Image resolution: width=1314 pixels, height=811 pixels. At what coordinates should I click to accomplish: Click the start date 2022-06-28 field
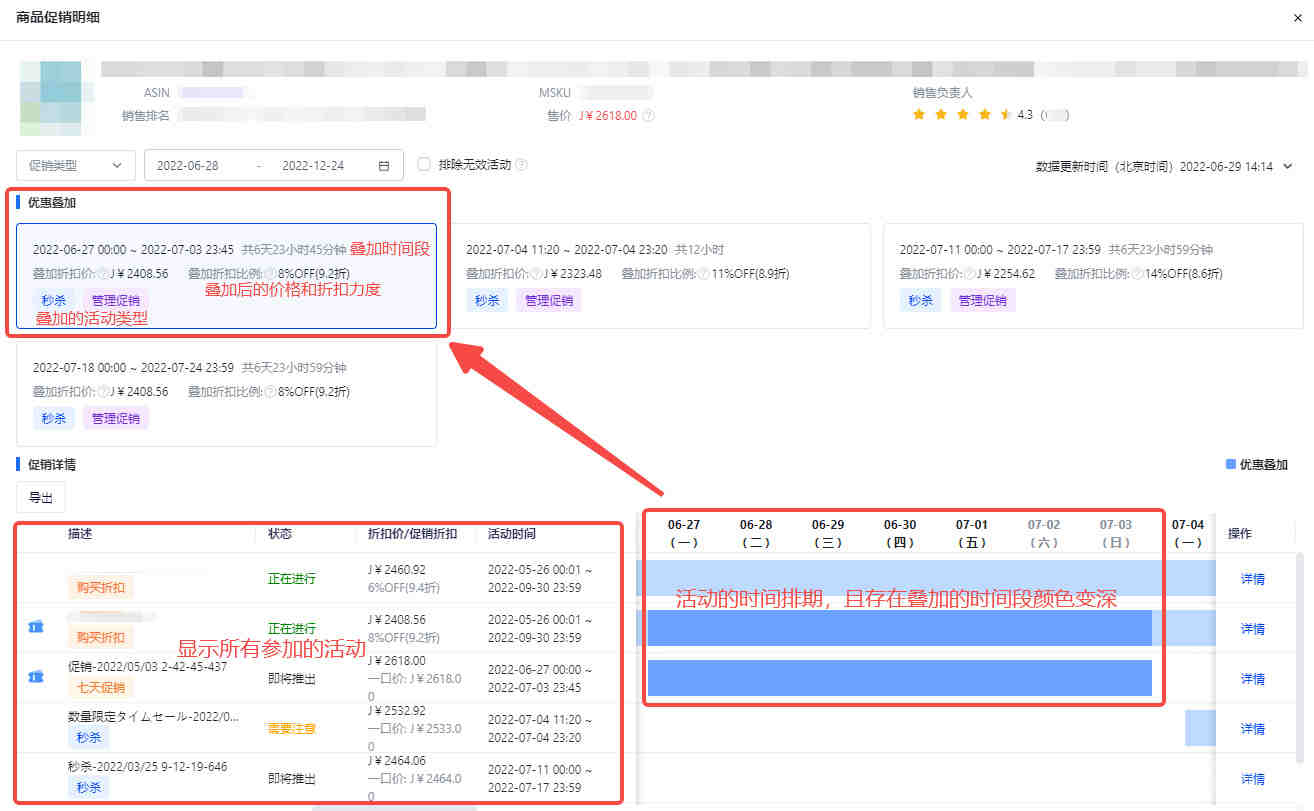pos(188,166)
